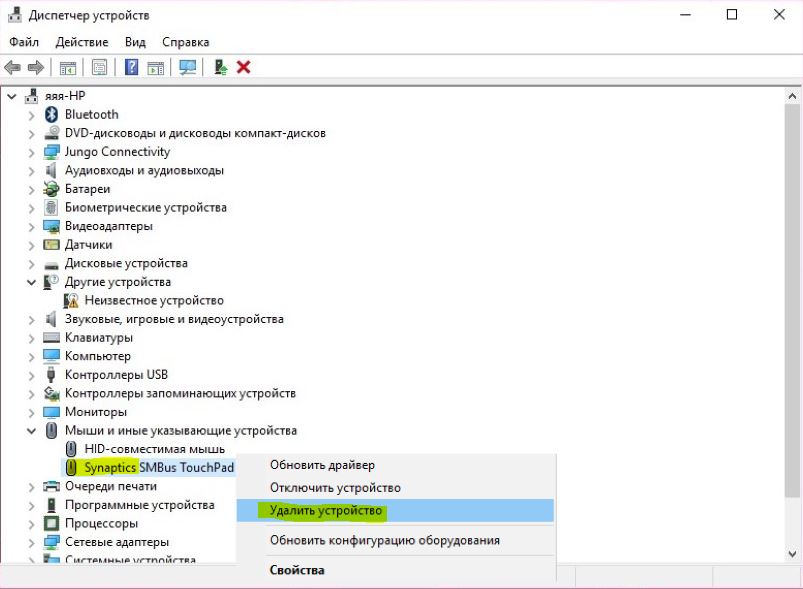The width and height of the screenshot is (803, 589).
Task: Choose Обновить драйвер in context menu
Action: (x=395, y=465)
